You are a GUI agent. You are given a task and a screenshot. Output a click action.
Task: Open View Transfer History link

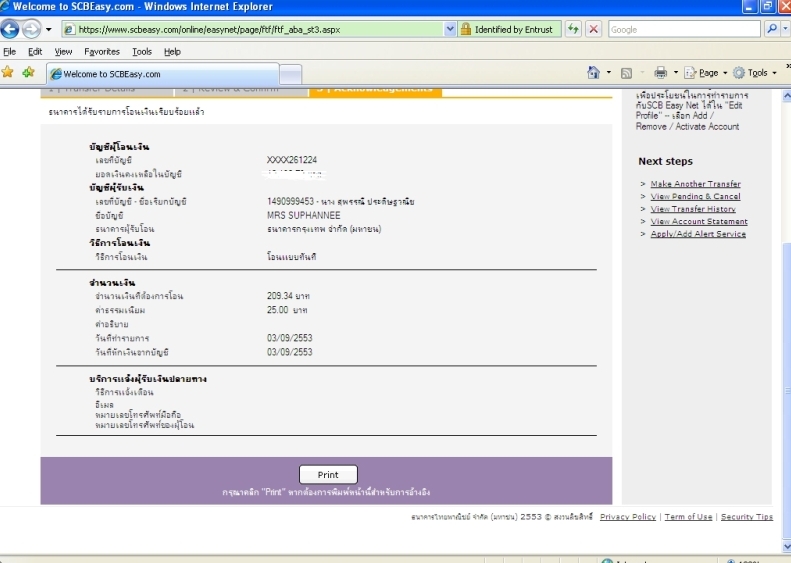pos(693,209)
